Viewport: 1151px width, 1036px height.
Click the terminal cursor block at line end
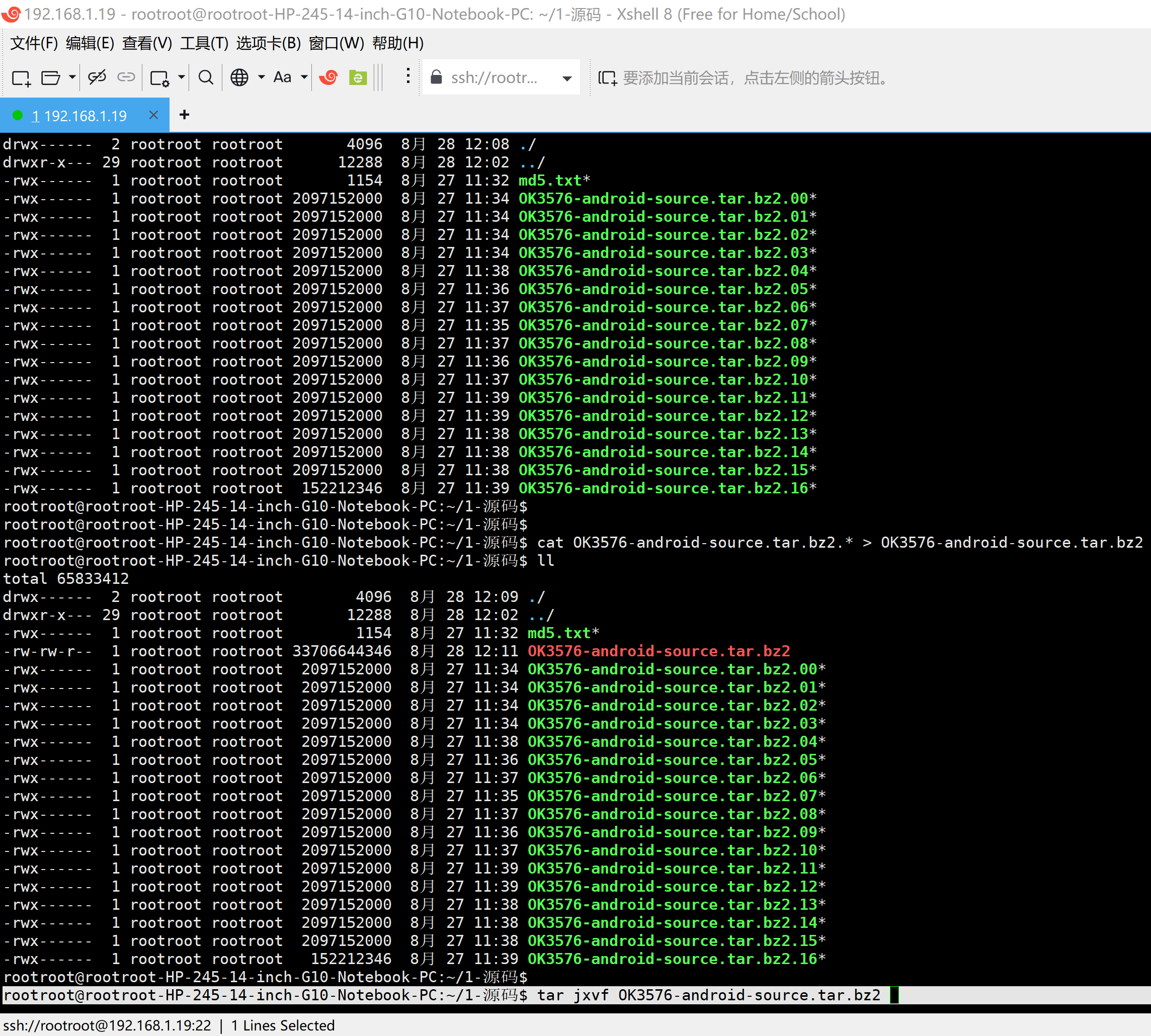894,995
